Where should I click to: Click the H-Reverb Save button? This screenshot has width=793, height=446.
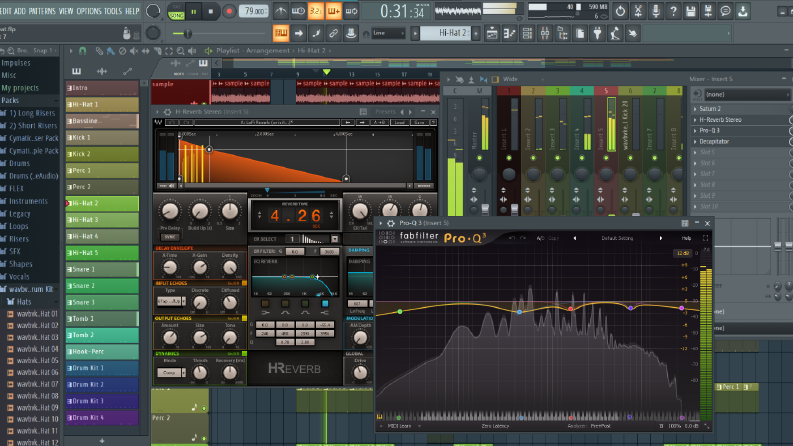pyautogui.click(x=419, y=122)
